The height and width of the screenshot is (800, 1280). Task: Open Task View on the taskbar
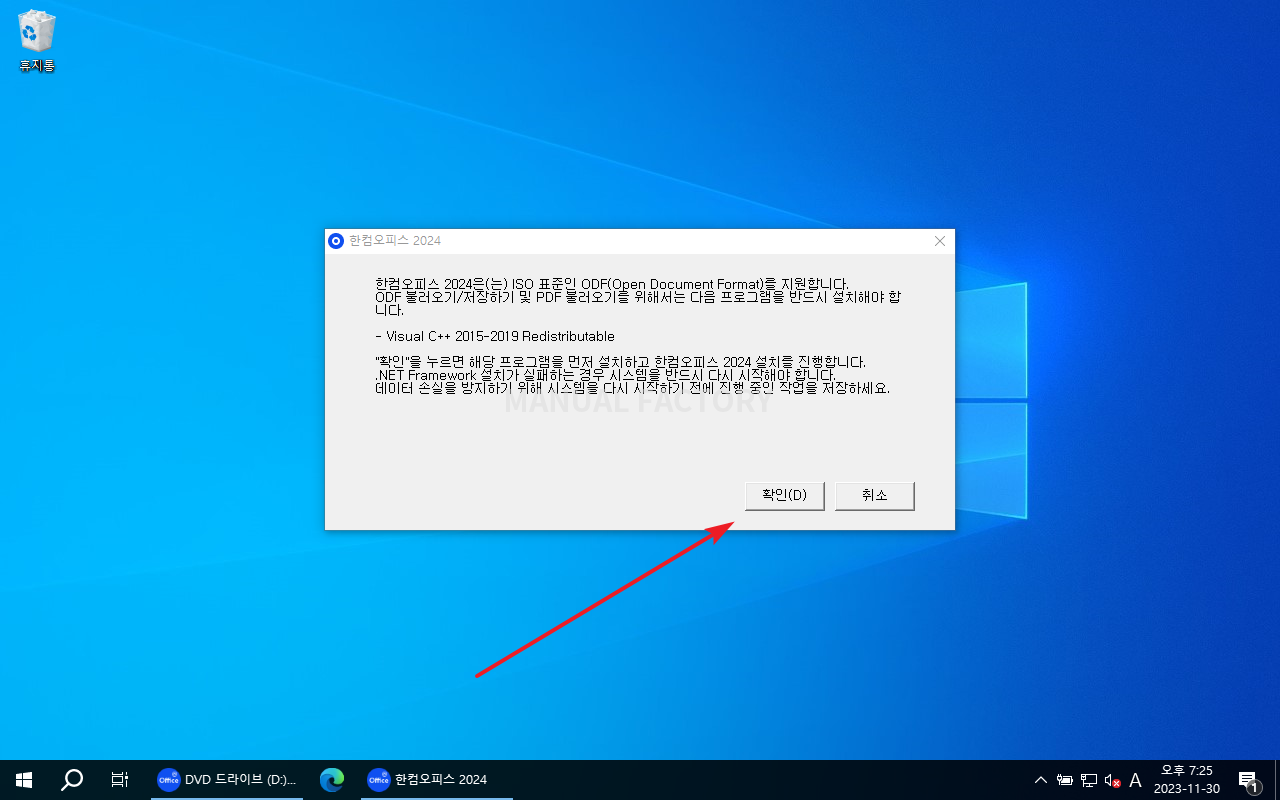tap(120, 780)
